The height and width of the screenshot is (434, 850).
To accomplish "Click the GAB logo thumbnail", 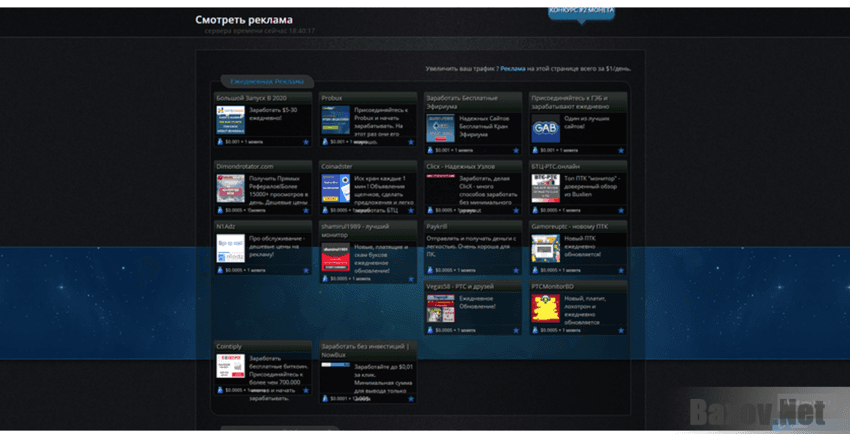I will 544,128.
